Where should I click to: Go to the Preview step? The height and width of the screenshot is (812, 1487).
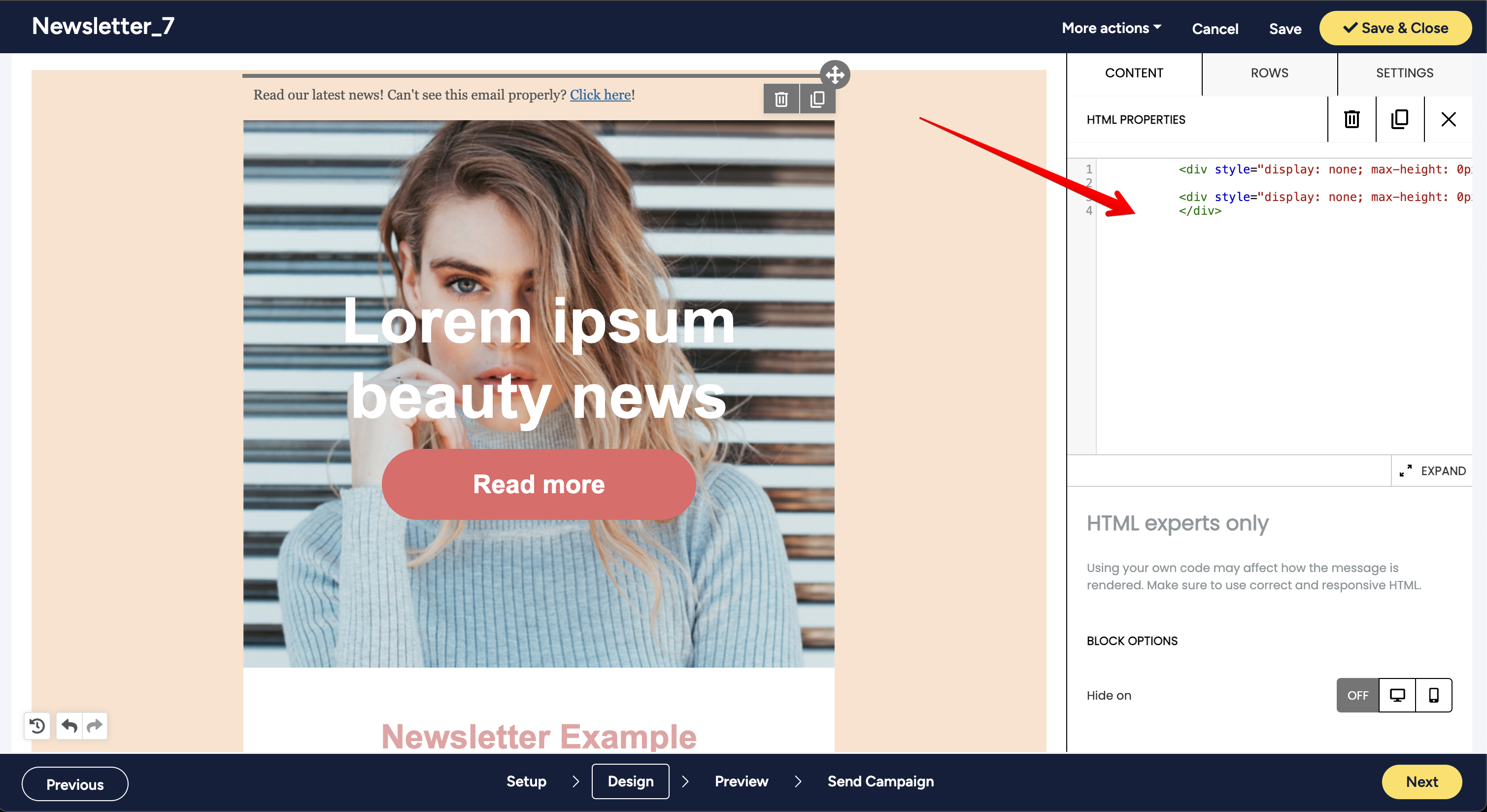[x=741, y=781]
